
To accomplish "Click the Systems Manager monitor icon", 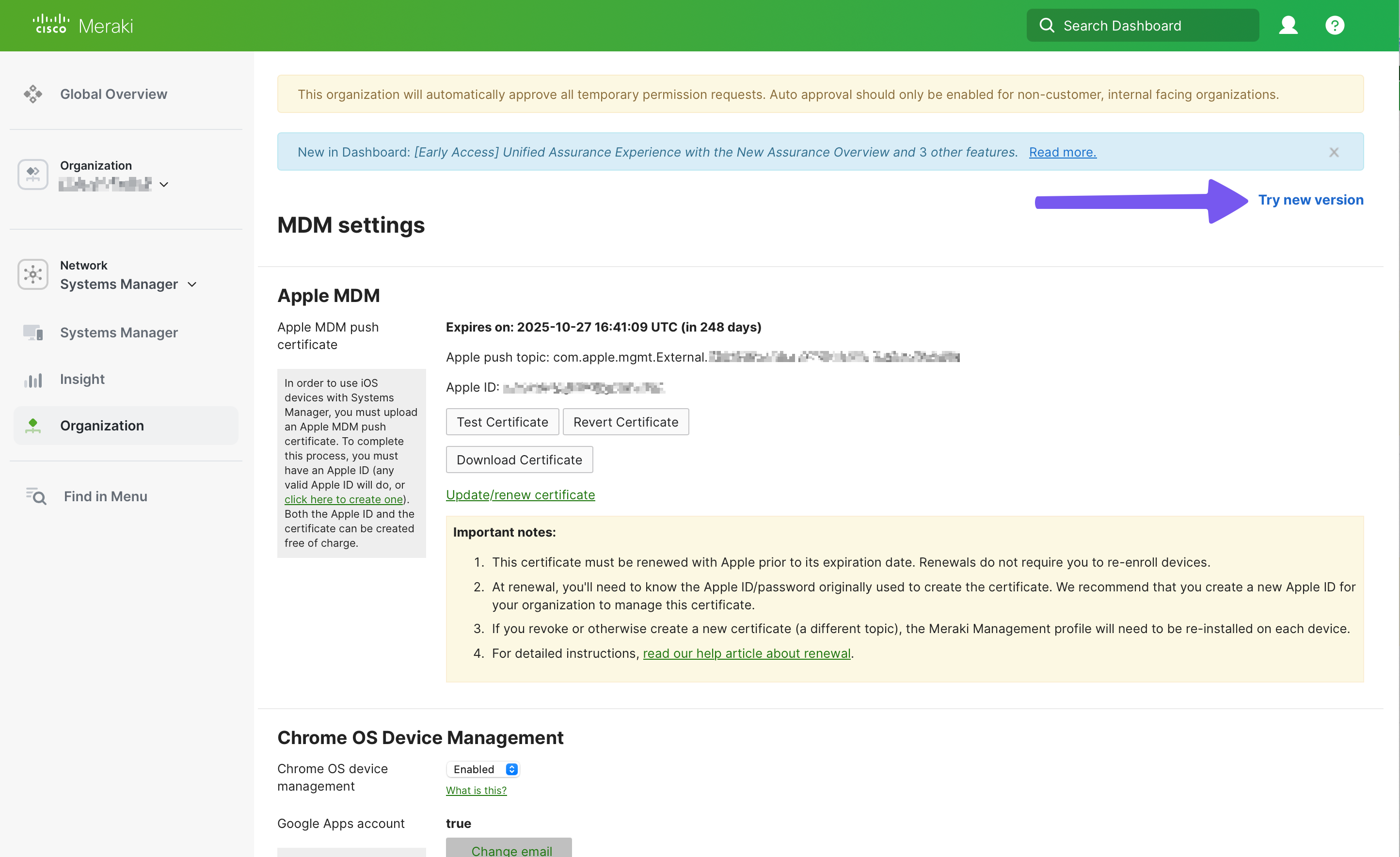I will 32,333.
